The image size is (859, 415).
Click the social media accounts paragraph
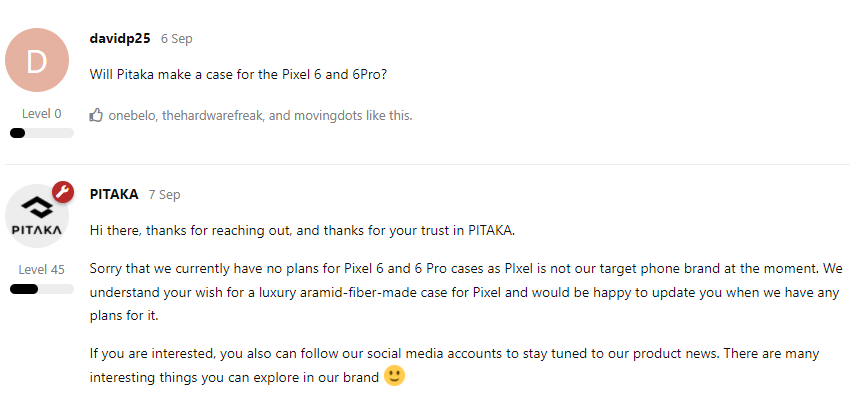(x=454, y=365)
